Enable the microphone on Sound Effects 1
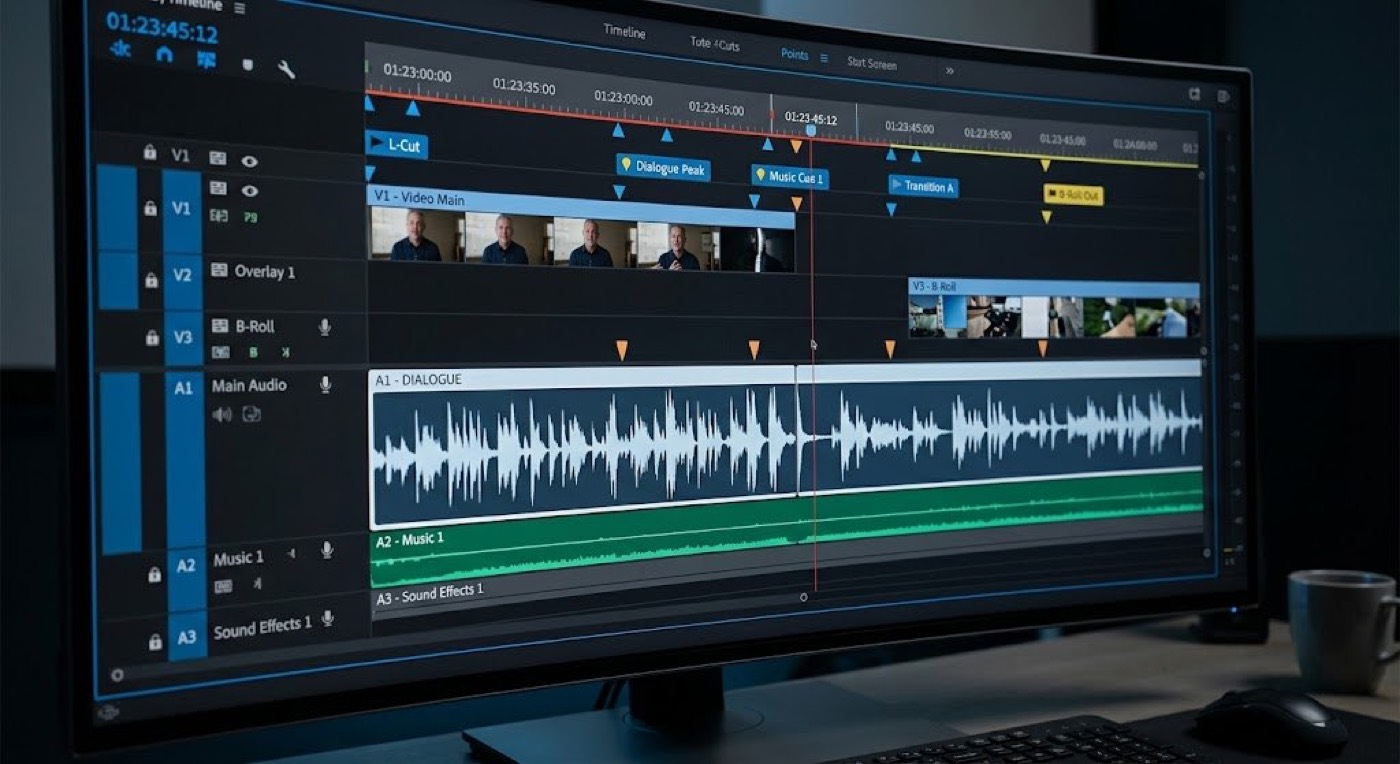The height and width of the screenshot is (764, 1400). pos(328,619)
